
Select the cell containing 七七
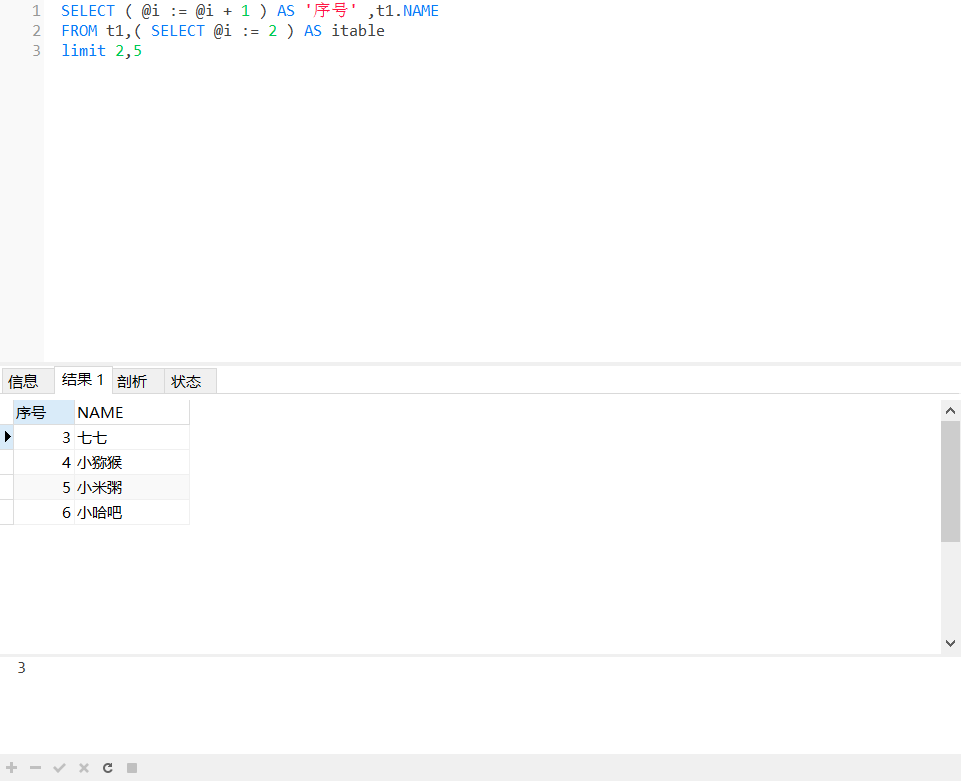132,438
